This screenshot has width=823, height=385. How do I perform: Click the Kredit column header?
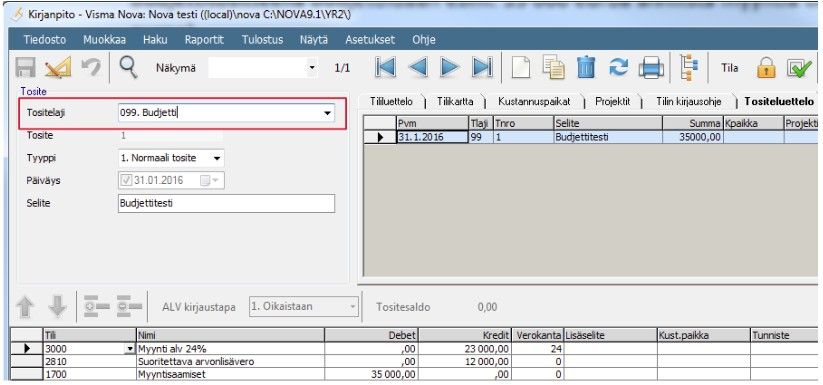coord(464,336)
